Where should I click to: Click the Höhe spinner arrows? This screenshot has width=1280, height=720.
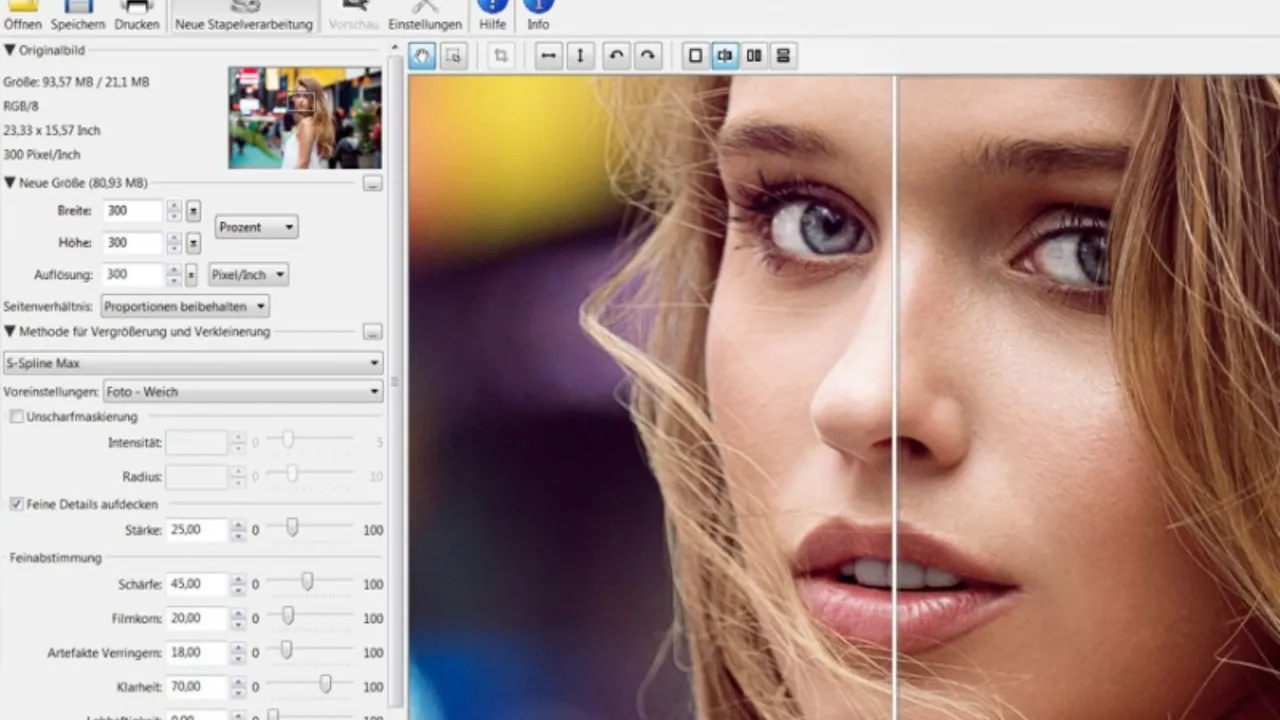pyautogui.click(x=174, y=243)
